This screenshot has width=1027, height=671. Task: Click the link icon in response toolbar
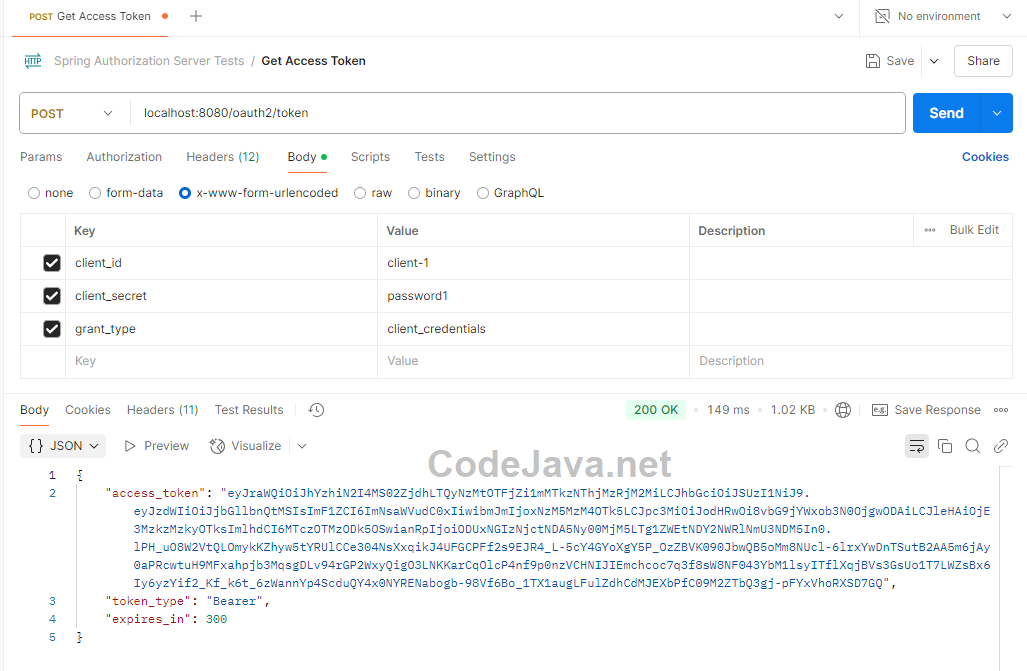(1001, 446)
